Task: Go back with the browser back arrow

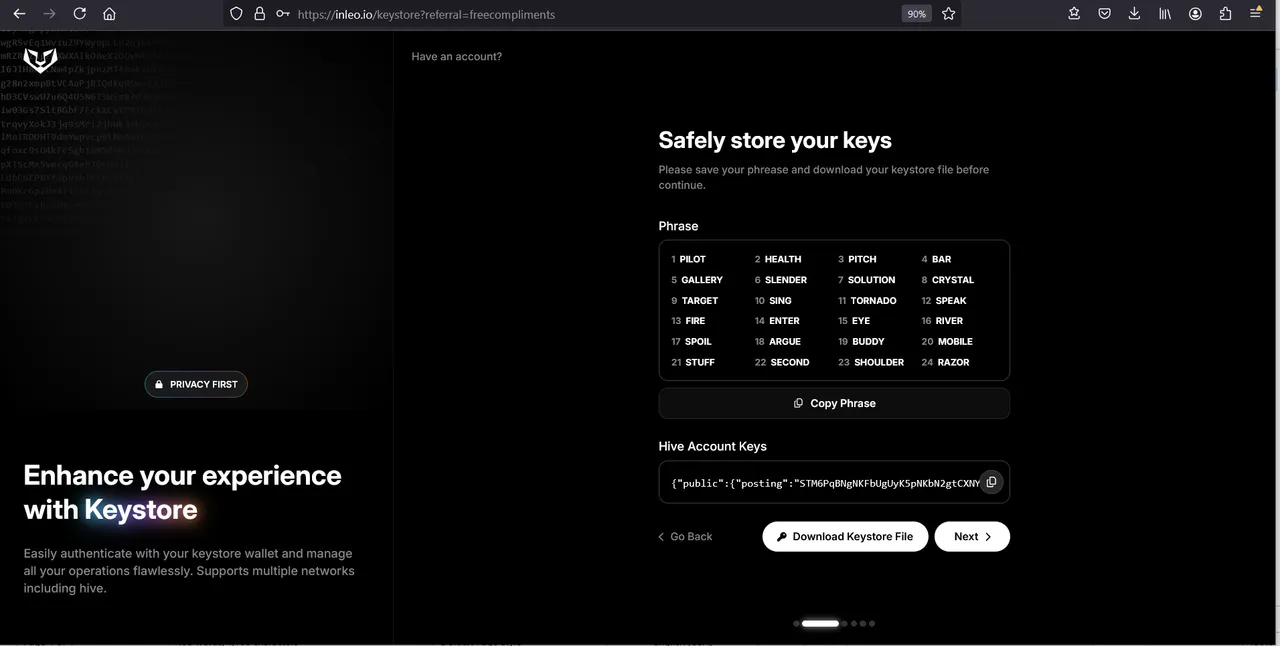Action: pyautogui.click(x=19, y=14)
